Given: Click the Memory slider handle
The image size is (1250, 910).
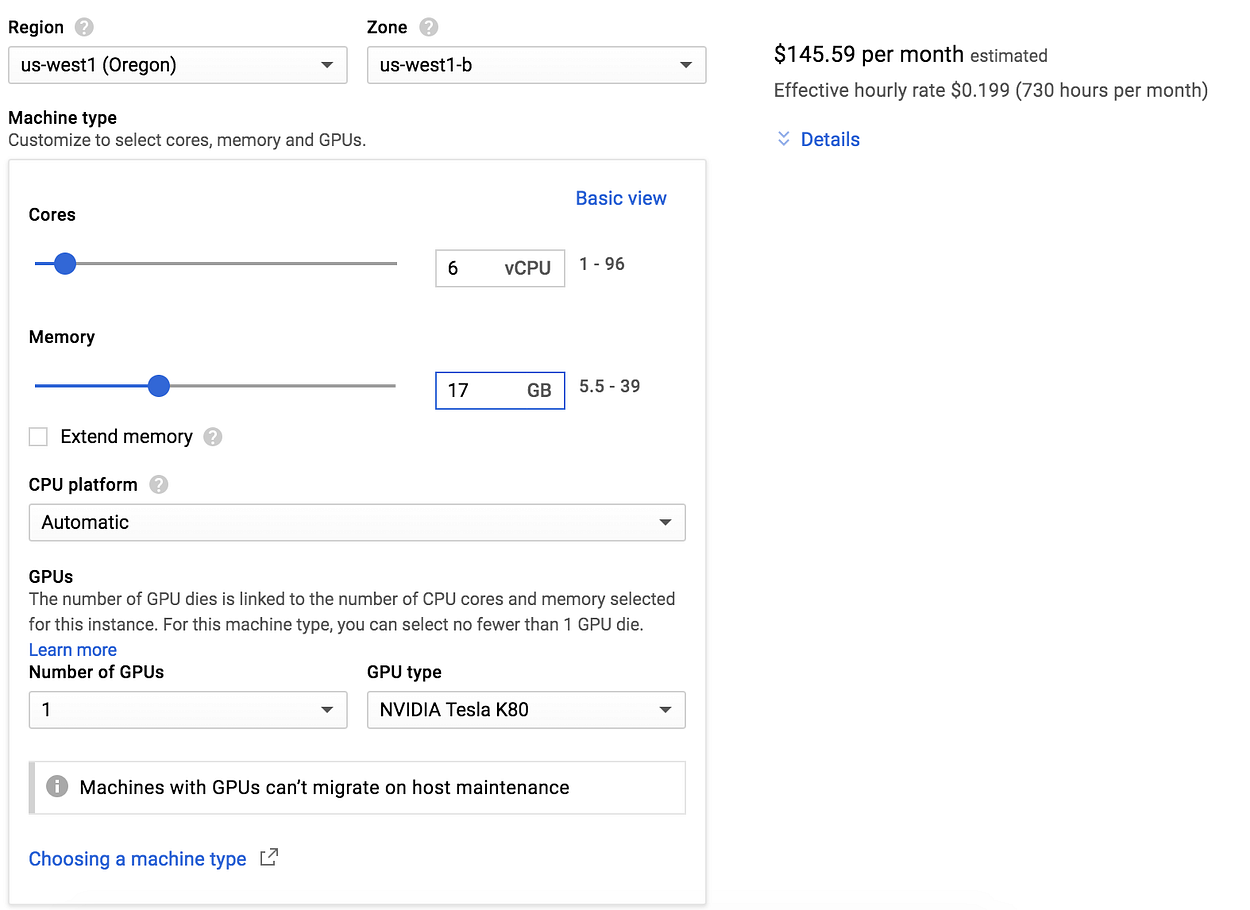Looking at the screenshot, I should click(158, 386).
